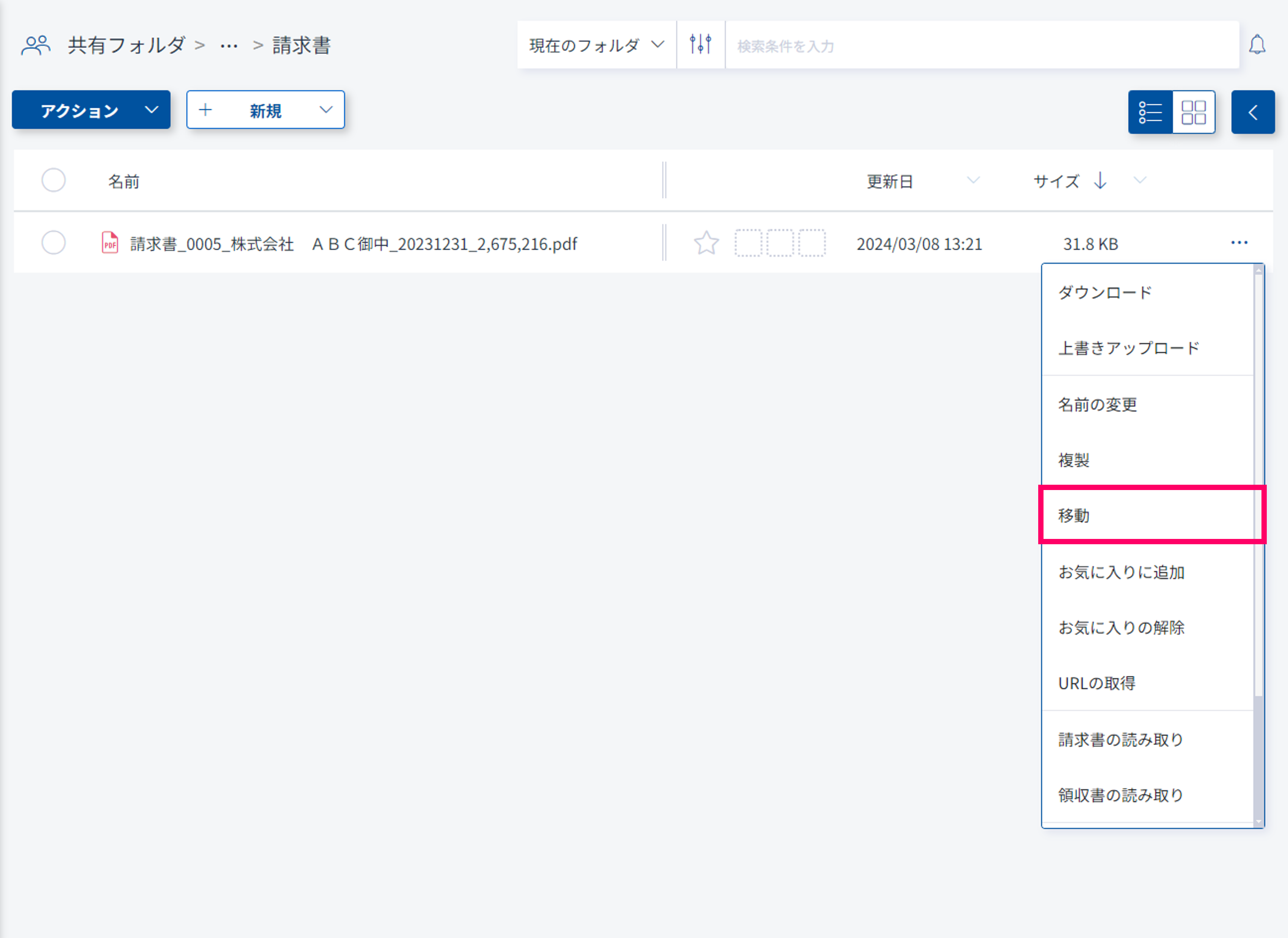Click the size sort arrow icon

tap(1100, 180)
